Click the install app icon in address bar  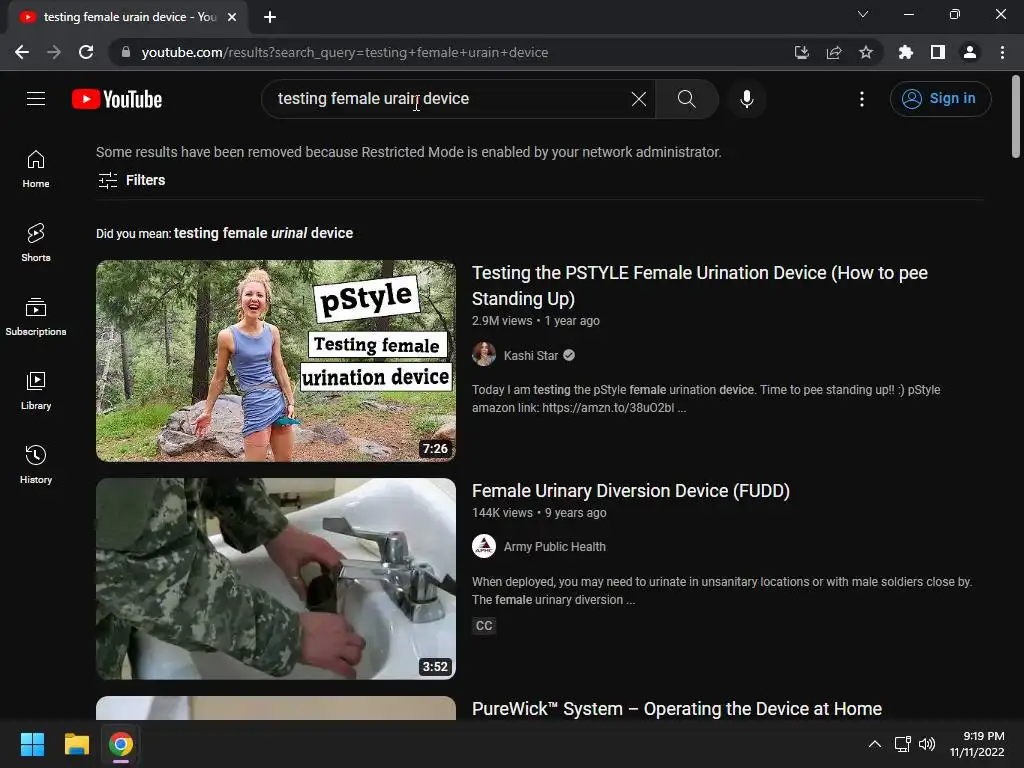coord(801,52)
